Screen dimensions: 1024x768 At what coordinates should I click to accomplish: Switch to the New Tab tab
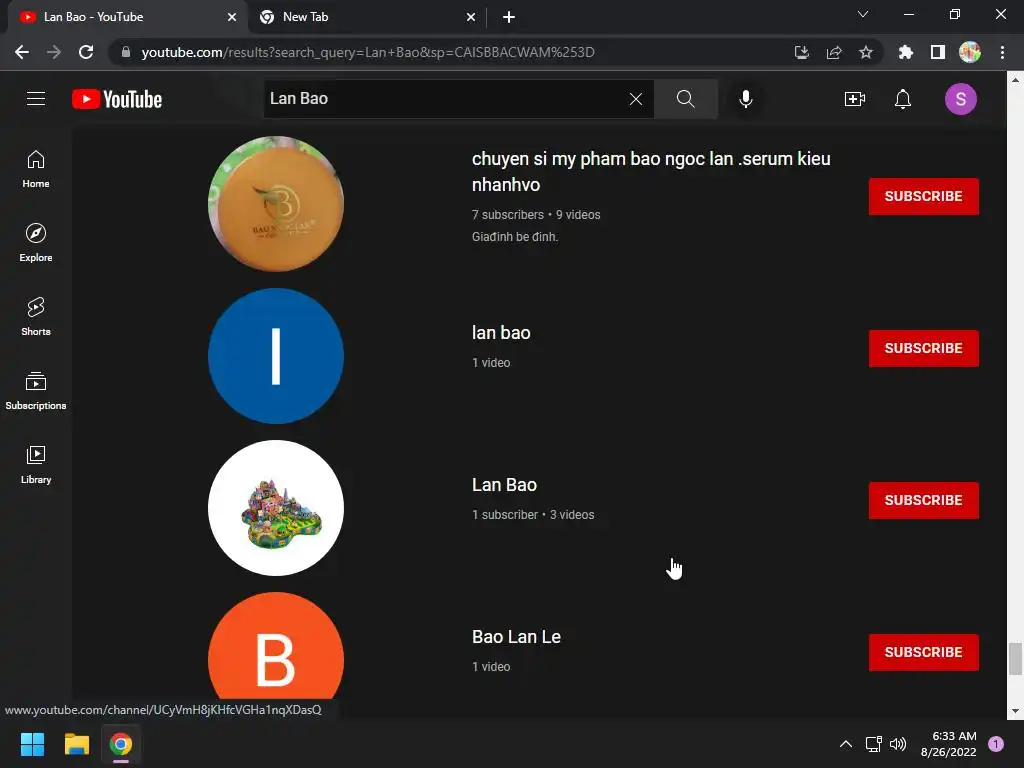[x=366, y=17]
